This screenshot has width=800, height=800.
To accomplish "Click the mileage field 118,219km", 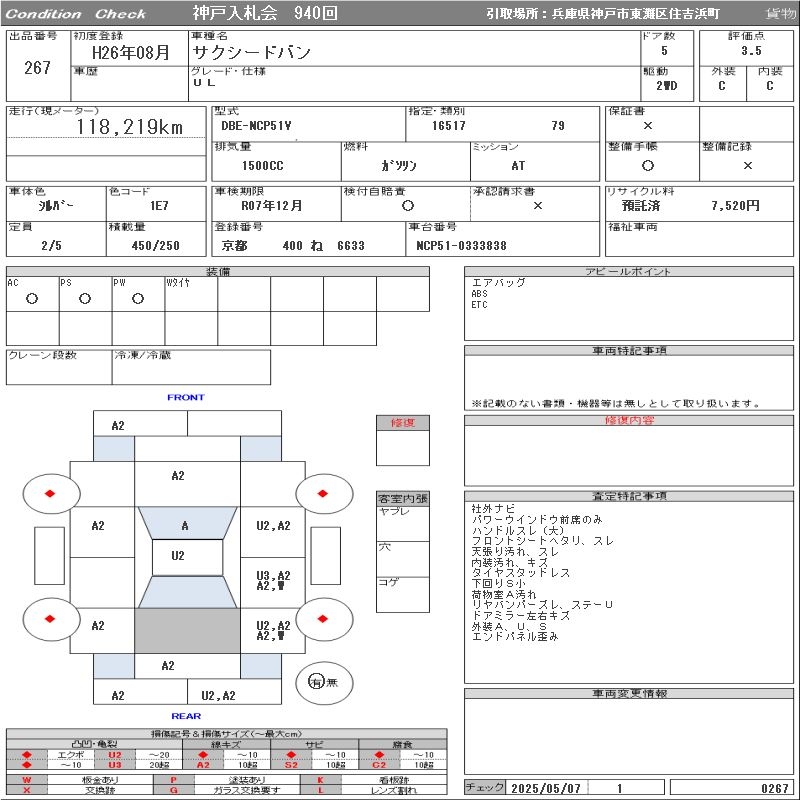I will click(x=130, y=128).
